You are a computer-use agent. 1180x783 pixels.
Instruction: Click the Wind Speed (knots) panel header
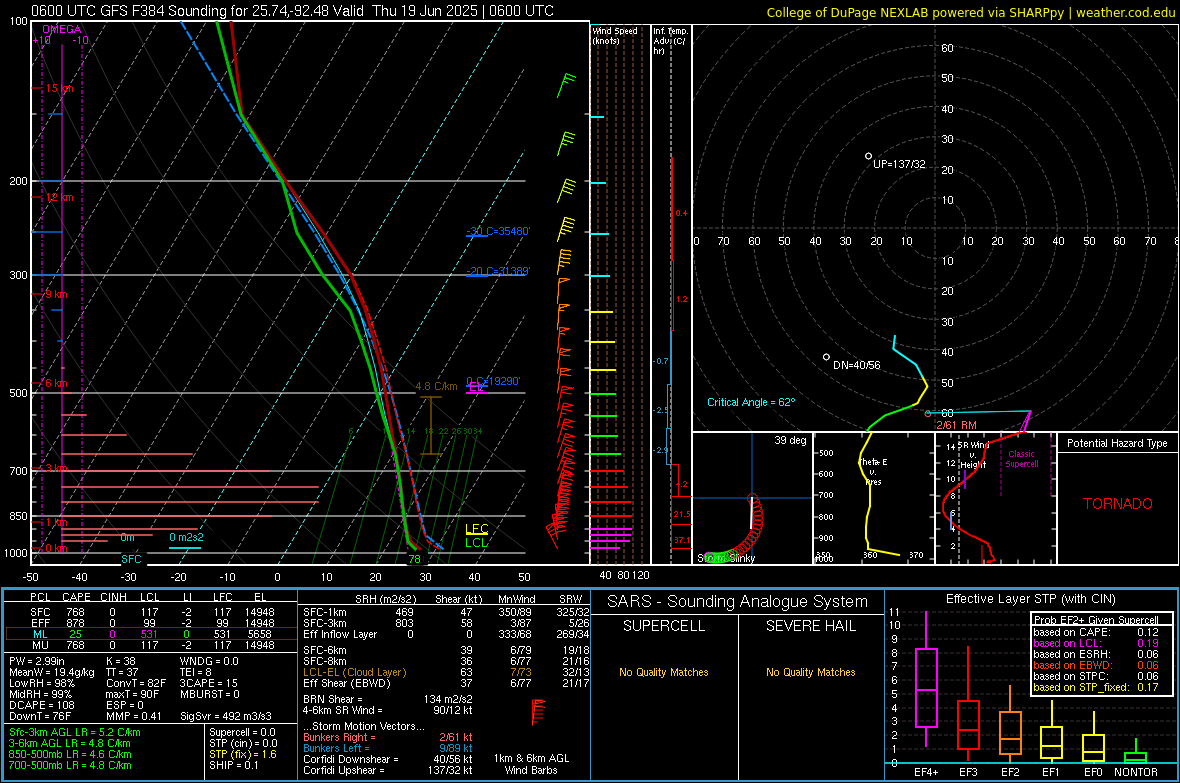pyautogui.click(x=615, y=35)
